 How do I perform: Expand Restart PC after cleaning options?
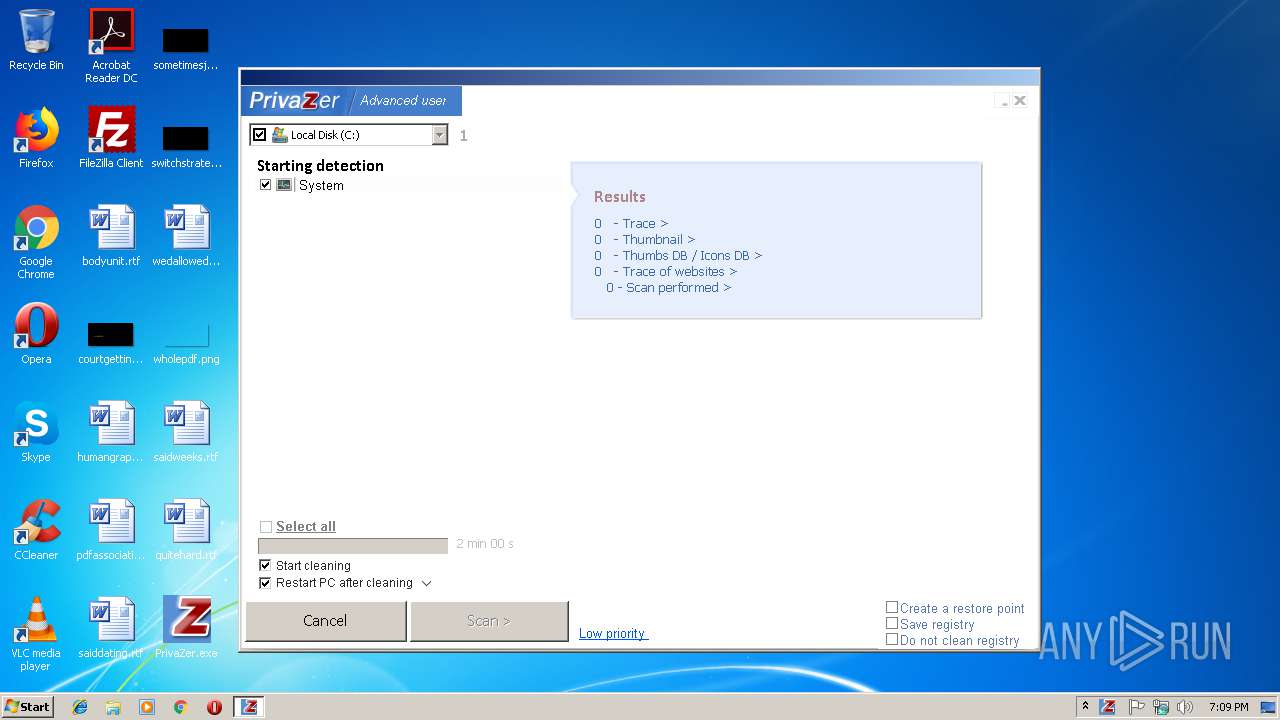[x=427, y=583]
